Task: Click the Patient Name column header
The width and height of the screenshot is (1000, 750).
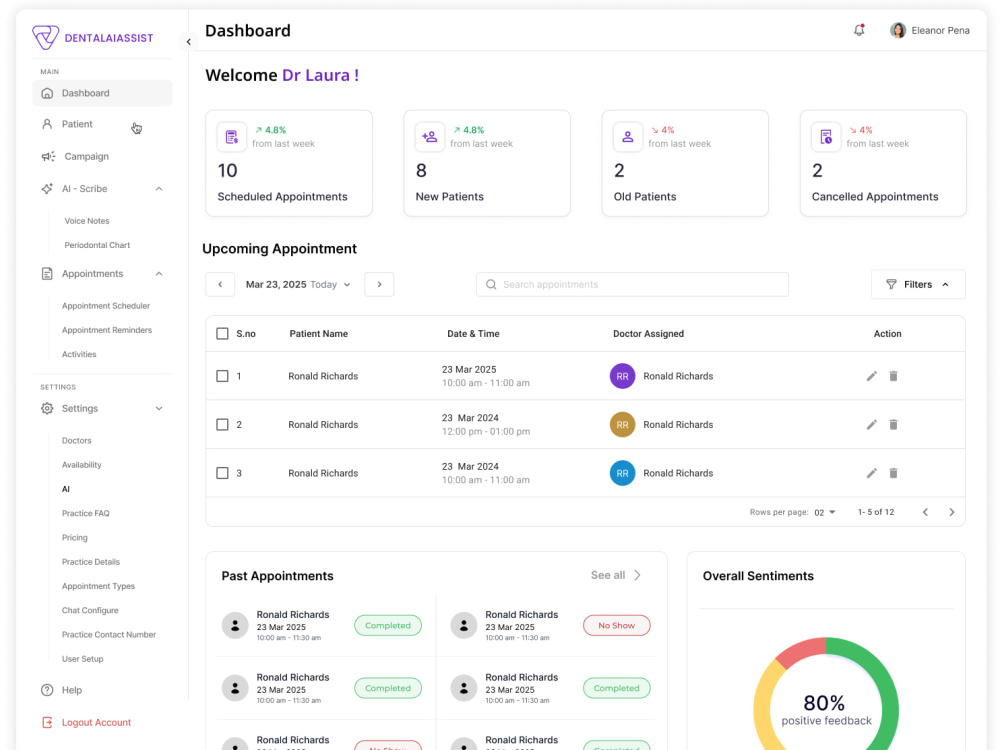Action: [318, 334]
